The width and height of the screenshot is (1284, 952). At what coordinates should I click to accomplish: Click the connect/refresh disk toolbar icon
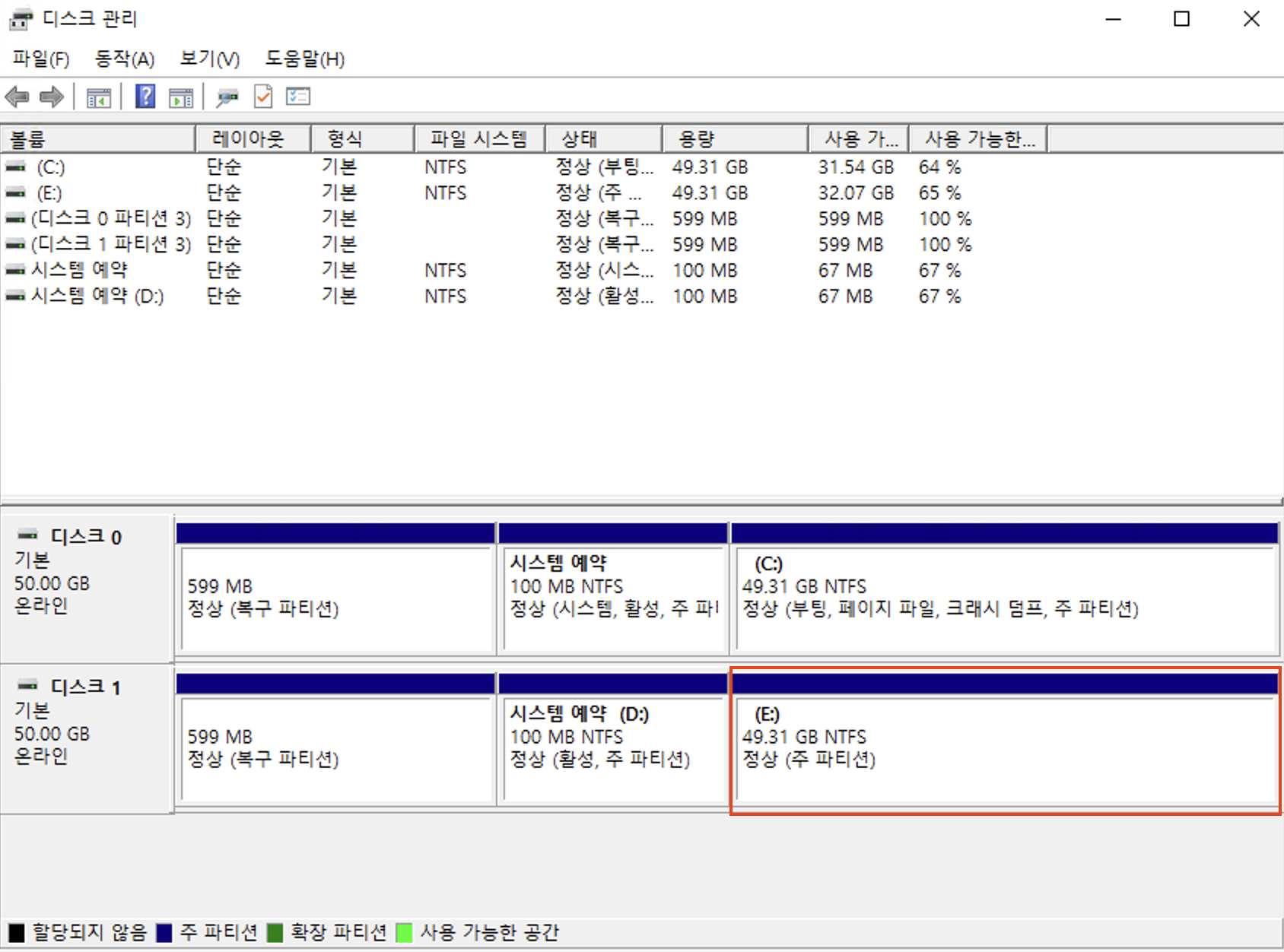click(227, 97)
